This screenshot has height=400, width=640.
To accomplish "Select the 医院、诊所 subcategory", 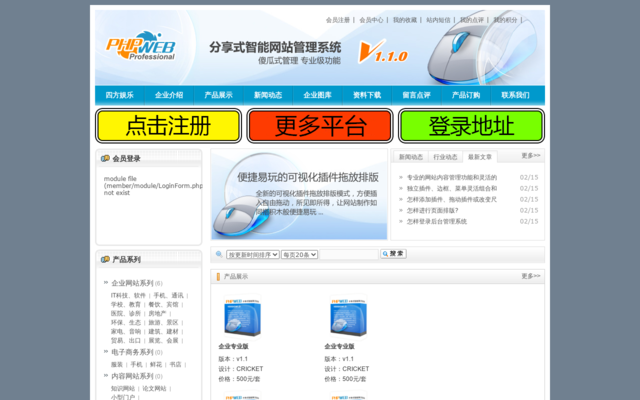I will point(126,313).
